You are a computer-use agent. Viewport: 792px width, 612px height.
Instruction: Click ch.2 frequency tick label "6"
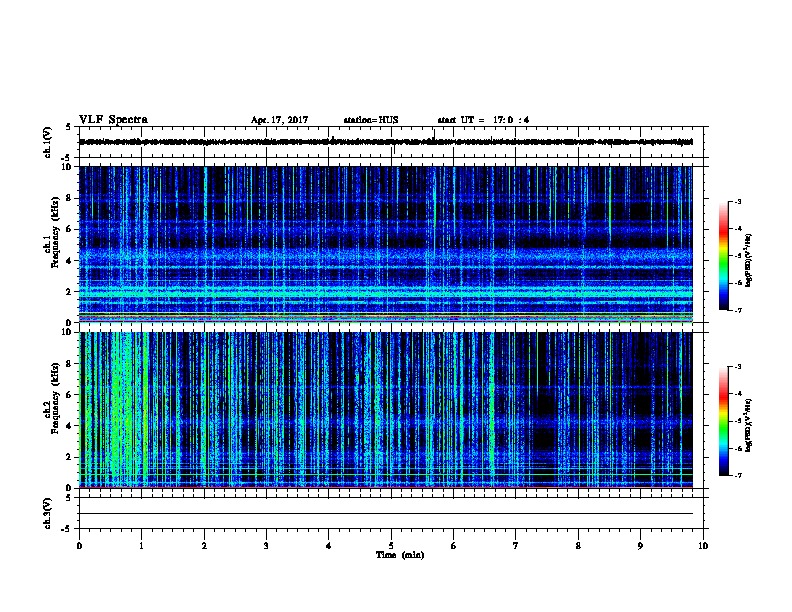coord(69,394)
